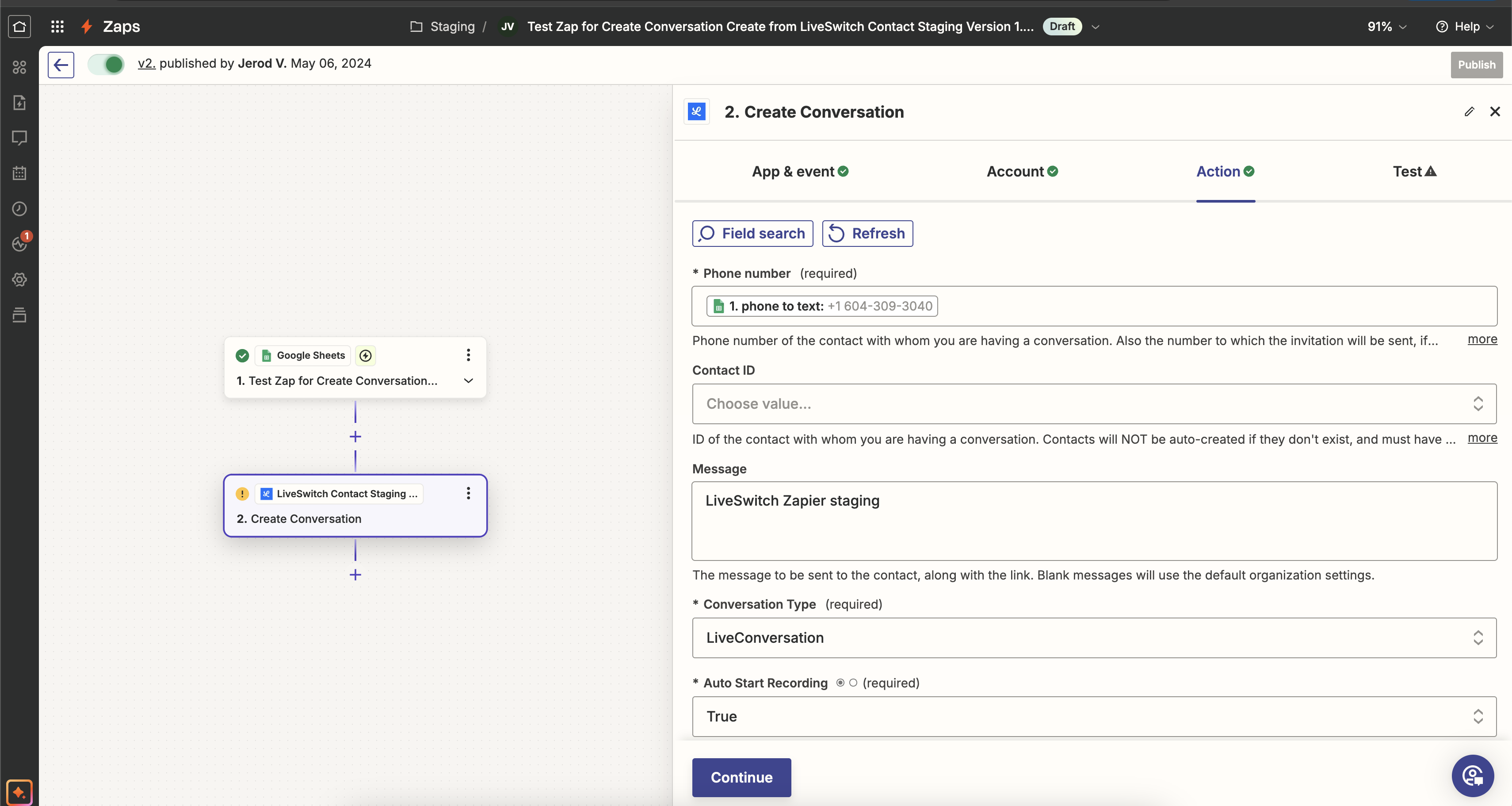
Task: Click the Refresh button
Action: [867, 233]
